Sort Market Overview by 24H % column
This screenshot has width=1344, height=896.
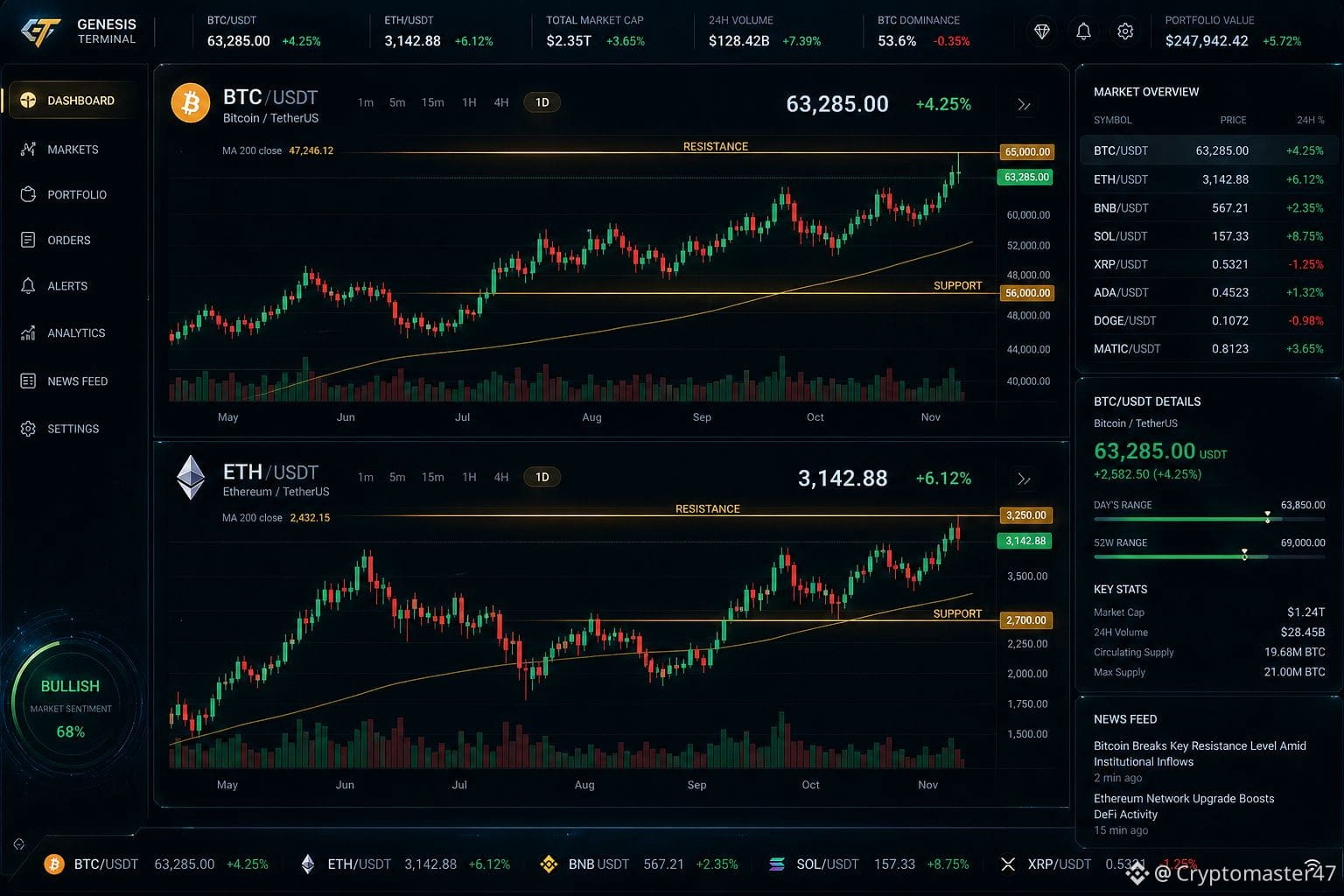coord(1311,120)
